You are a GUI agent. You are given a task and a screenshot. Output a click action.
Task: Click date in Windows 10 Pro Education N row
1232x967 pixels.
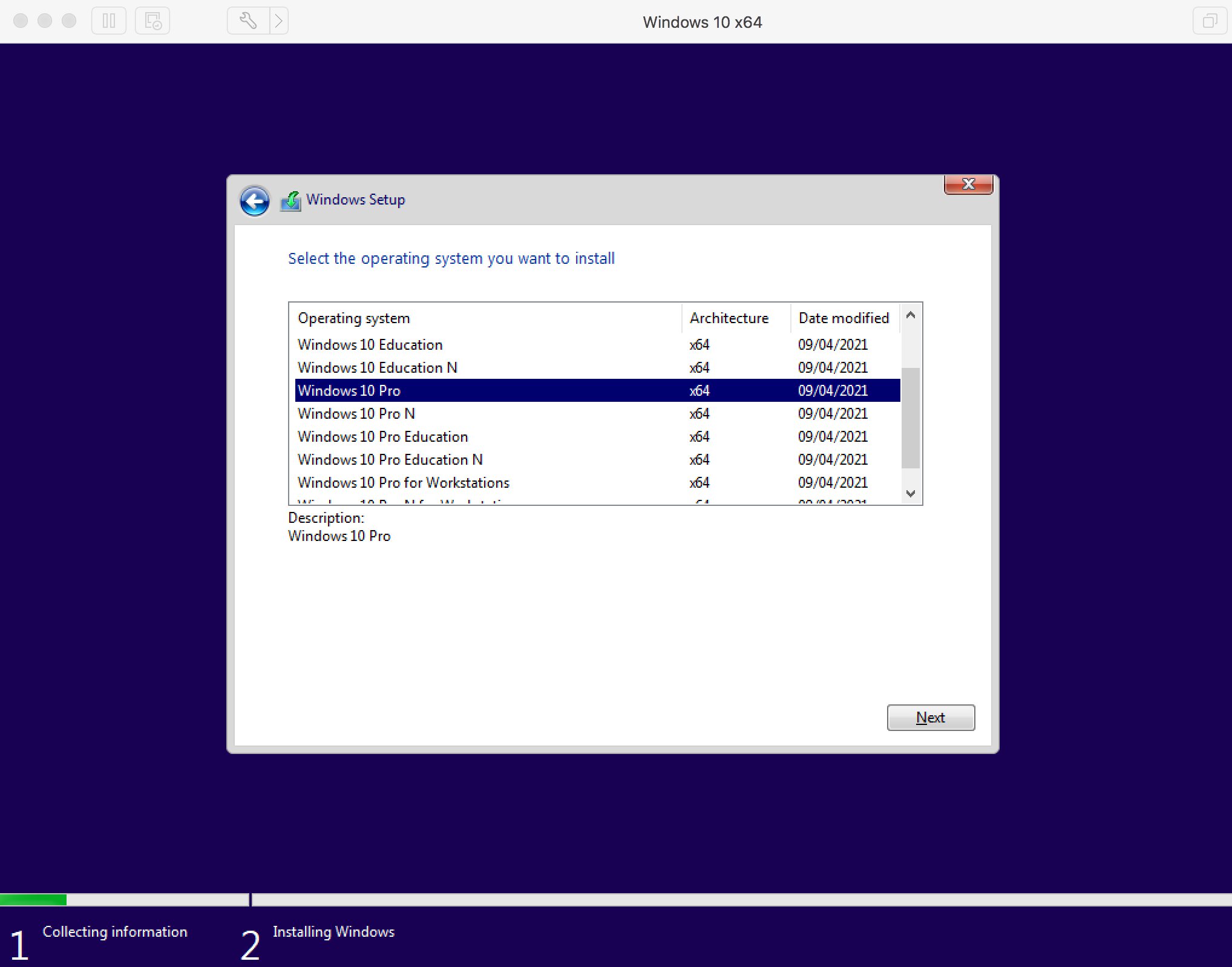[833, 459]
